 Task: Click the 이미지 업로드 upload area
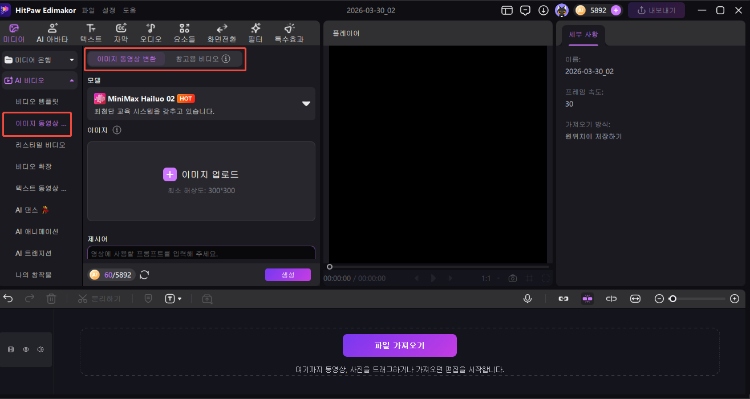click(201, 181)
